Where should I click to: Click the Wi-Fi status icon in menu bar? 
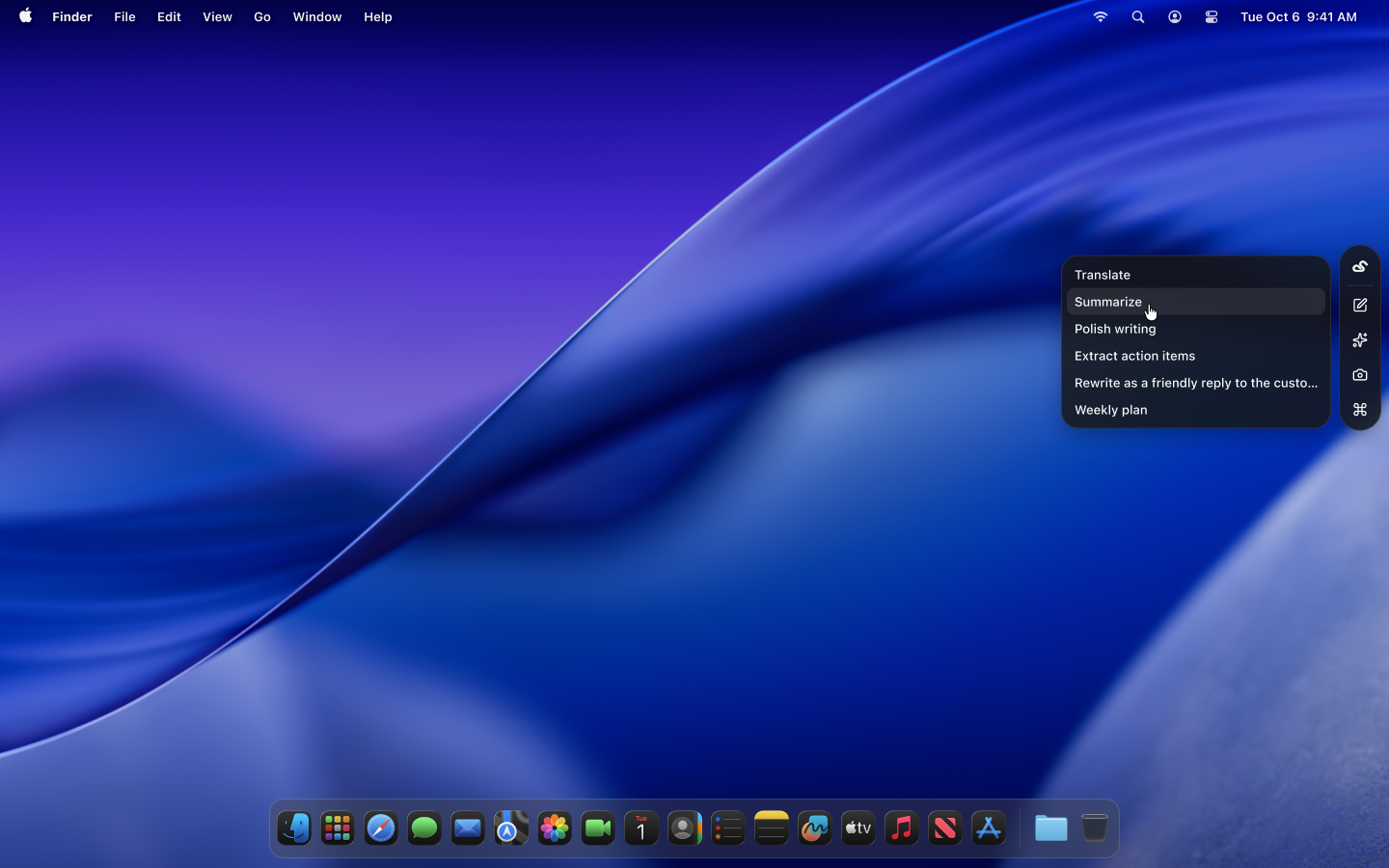coord(1101,16)
